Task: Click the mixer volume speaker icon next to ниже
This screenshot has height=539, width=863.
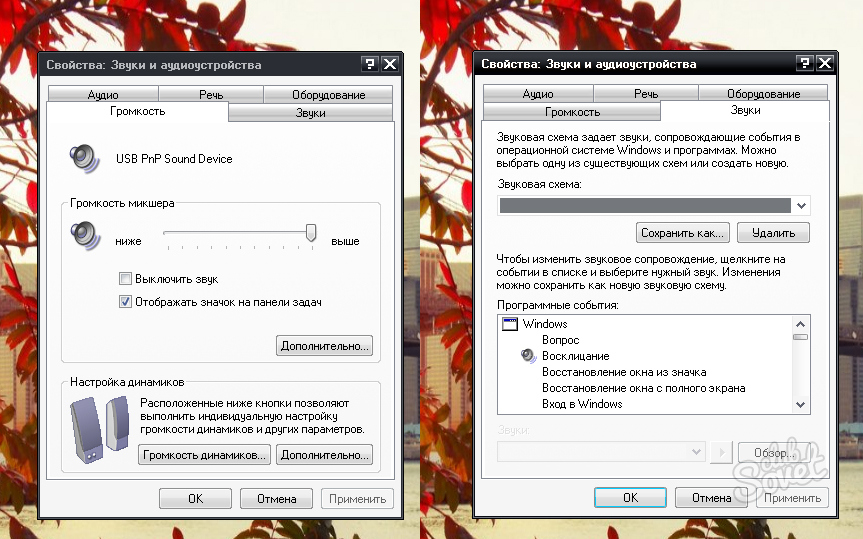Action: click(x=82, y=234)
